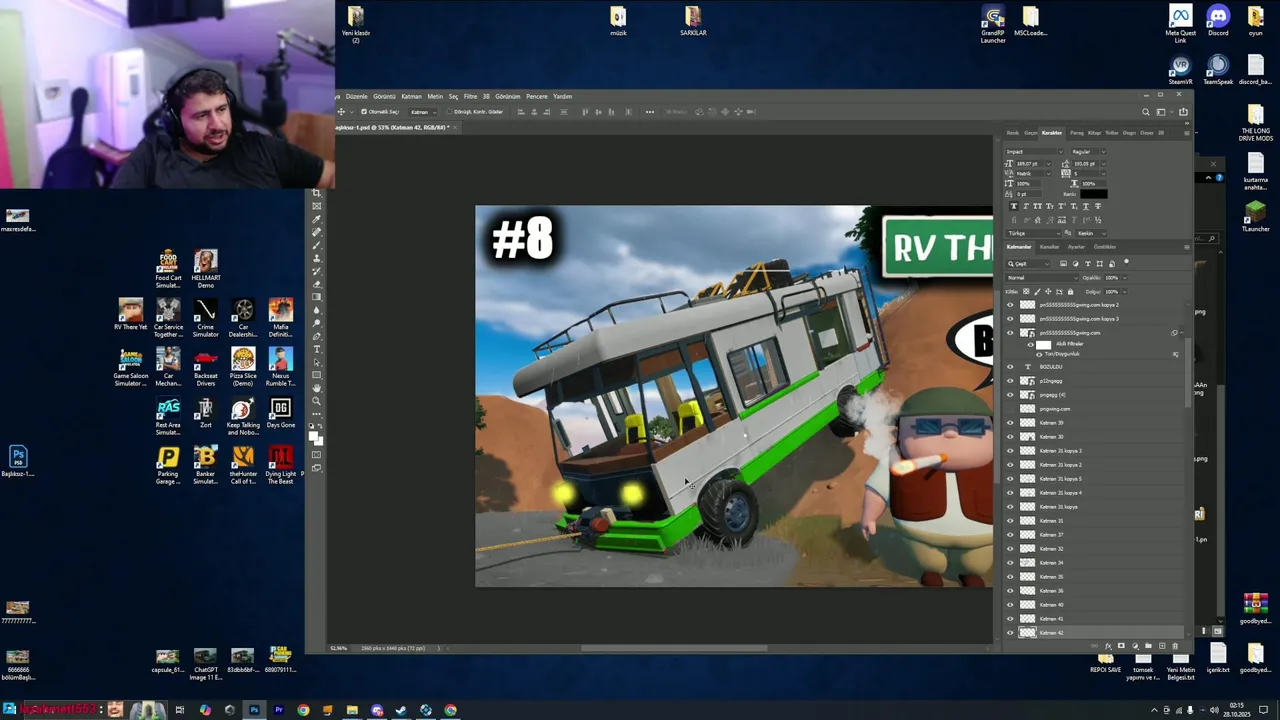Select the Horizontal Type tool
Image resolution: width=1280 pixels, height=720 pixels.
(x=317, y=348)
